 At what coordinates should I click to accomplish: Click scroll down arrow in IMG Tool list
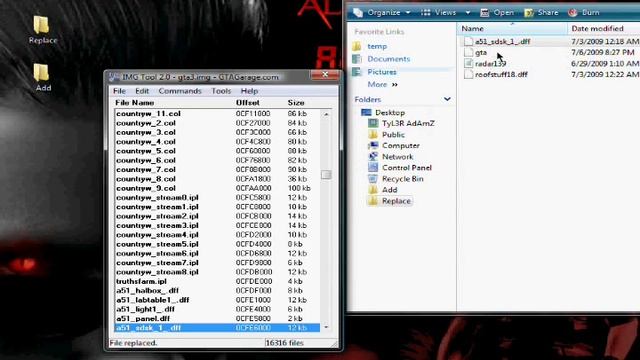[326, 327]
